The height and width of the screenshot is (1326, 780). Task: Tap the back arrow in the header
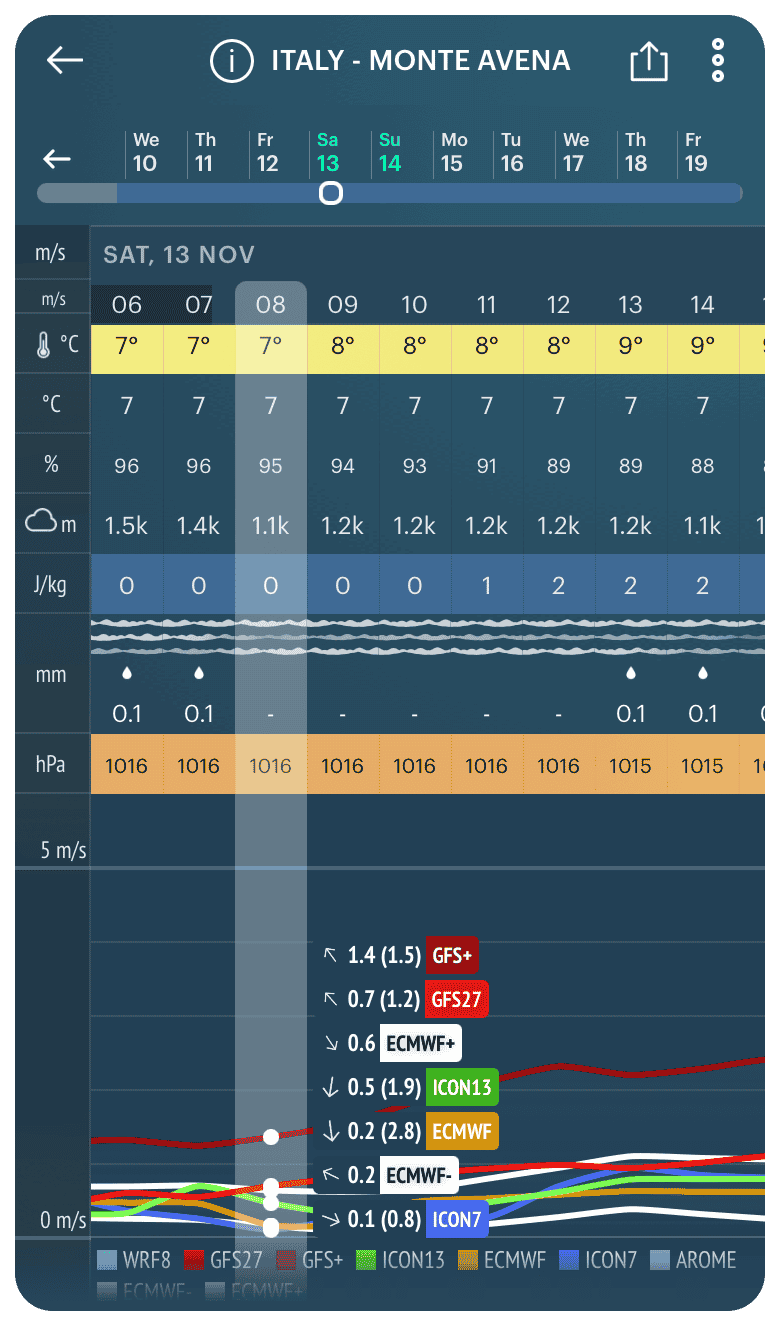coord(65,61)
